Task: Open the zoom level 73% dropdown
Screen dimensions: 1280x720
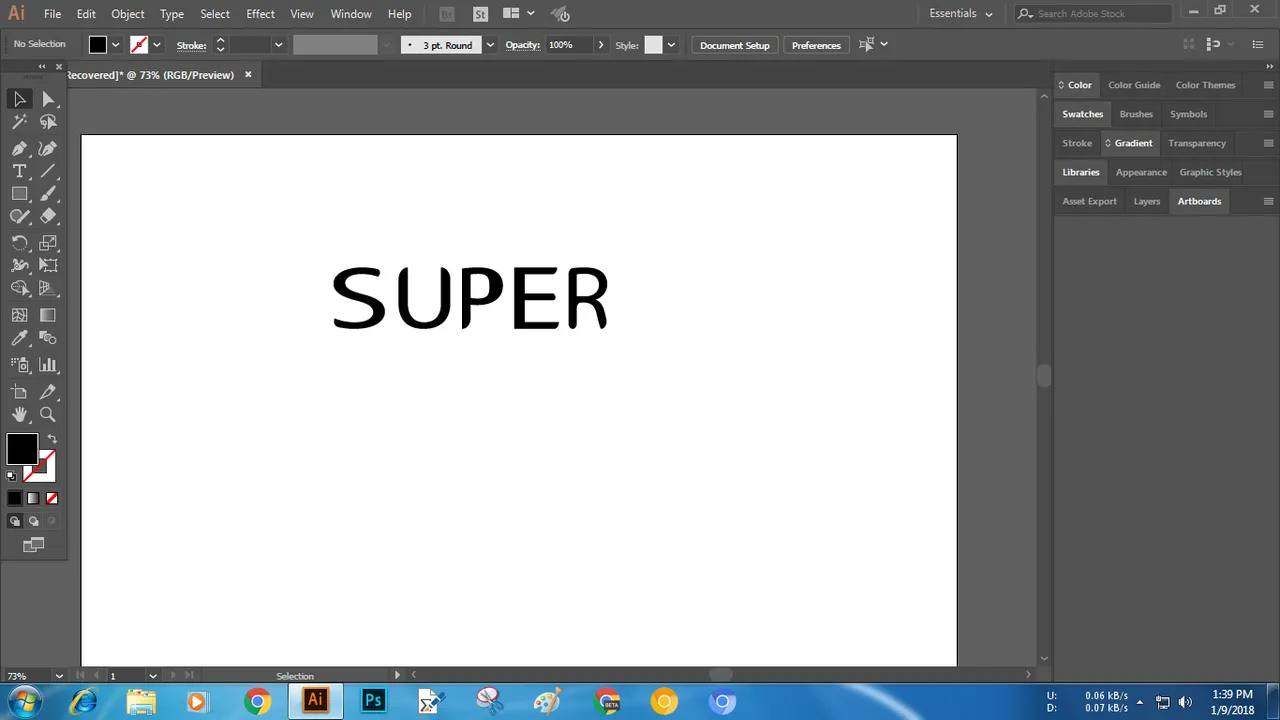Action: (59, 676)
